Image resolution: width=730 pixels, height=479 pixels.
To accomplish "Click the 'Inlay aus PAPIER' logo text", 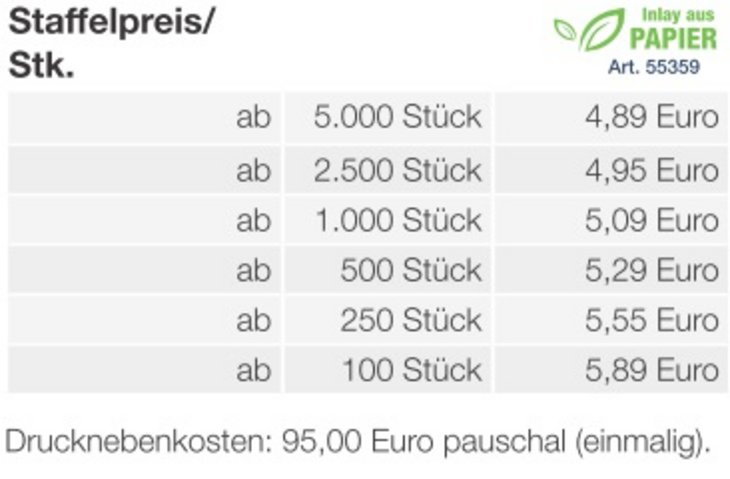I will tap(673, 30).
